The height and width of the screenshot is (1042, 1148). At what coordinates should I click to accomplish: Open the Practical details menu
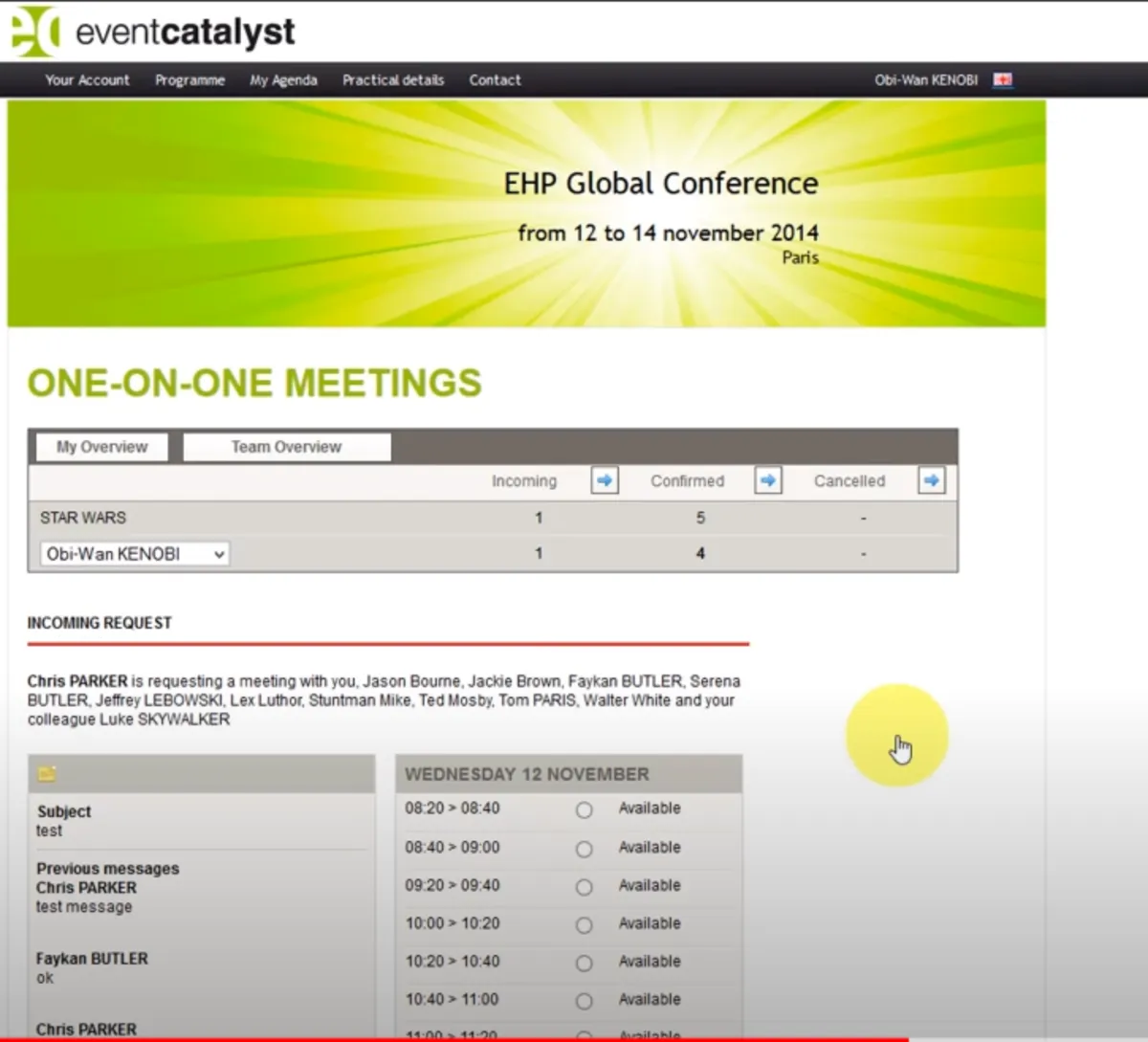[x=393, y=80]
